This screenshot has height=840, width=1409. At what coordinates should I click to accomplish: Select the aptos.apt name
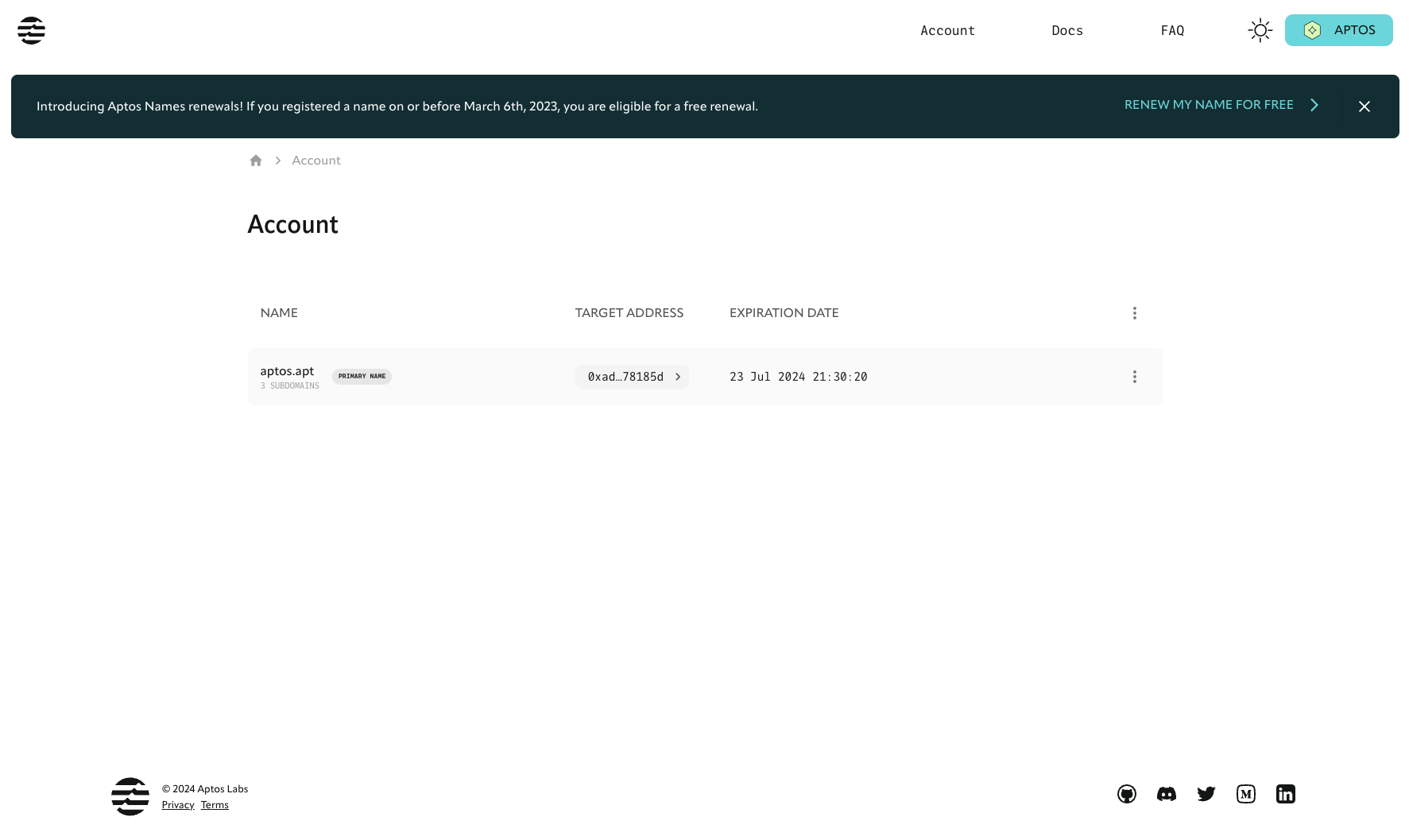coord(287,371)
